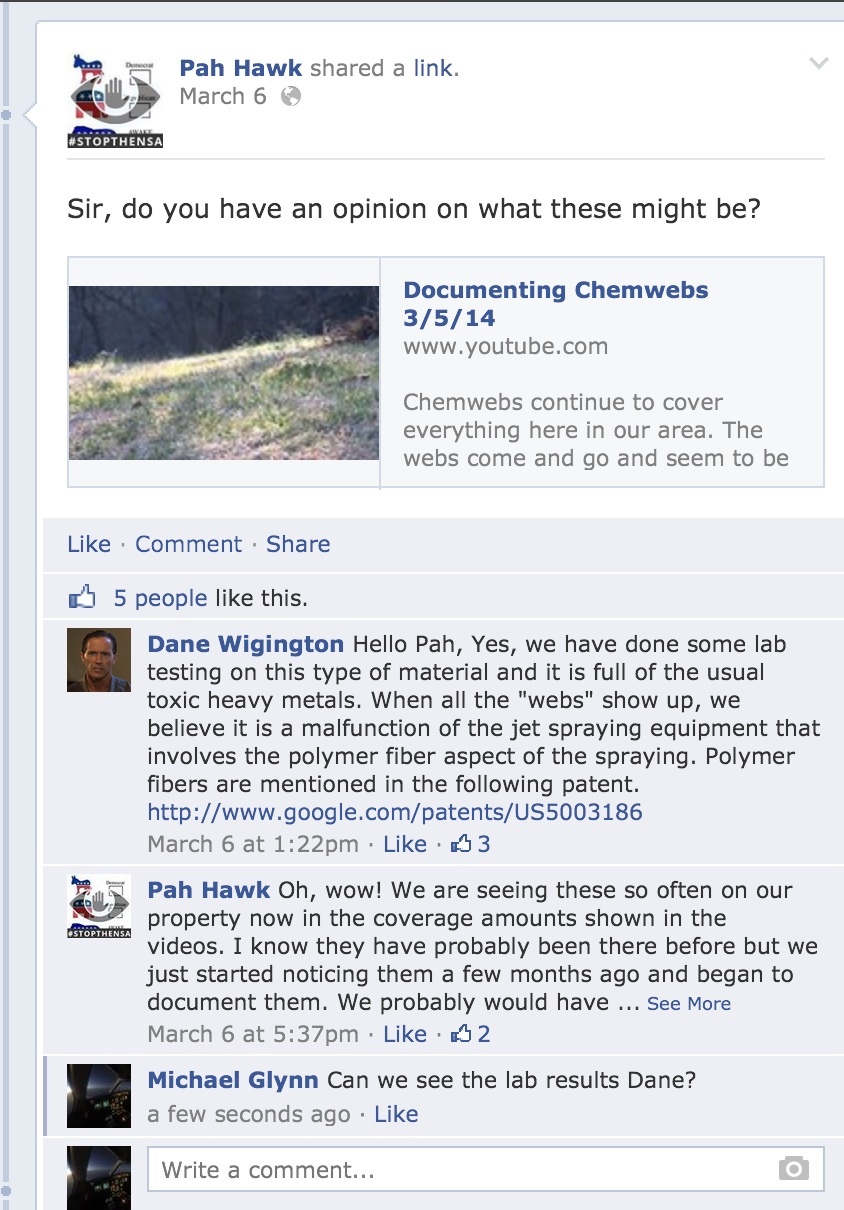Click the Chemwebs video thumbnail
Image resolution: width=844 pixels, height=1210 pixels.
(224, 372)
